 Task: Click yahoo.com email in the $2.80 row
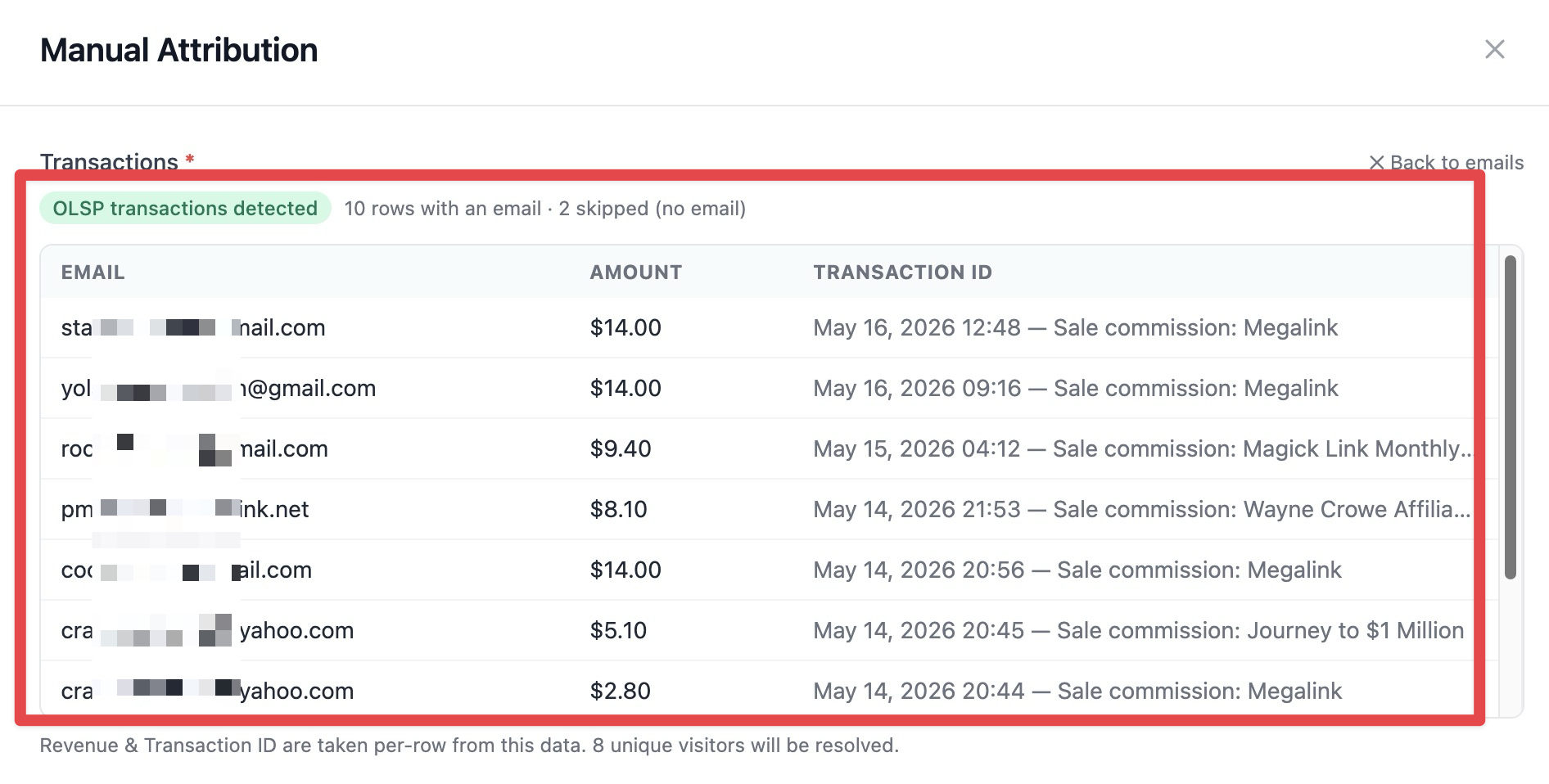[208, 692]
